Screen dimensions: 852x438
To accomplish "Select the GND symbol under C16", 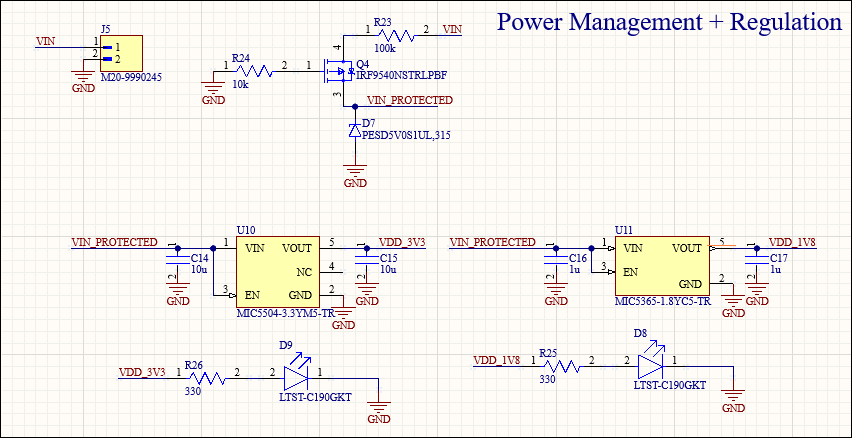I will tap(556, 294).
